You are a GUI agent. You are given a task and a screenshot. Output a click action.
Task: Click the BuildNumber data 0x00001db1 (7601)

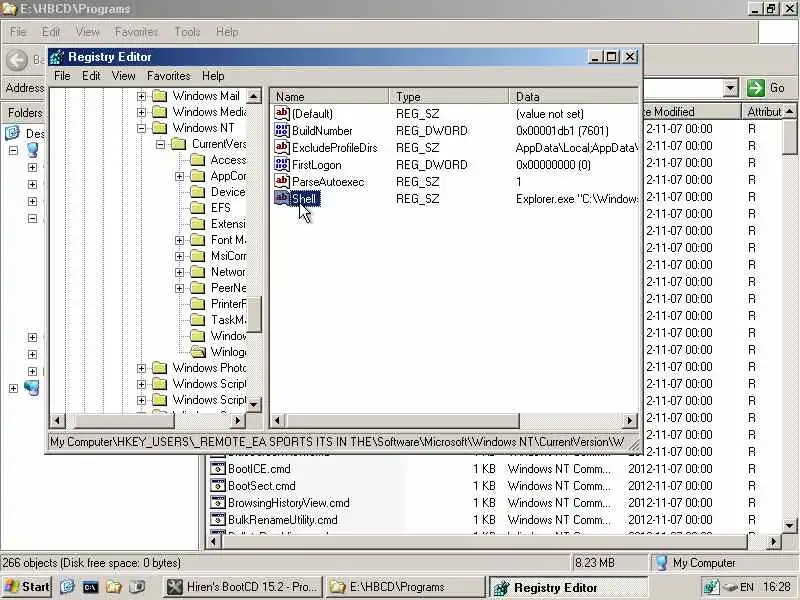pos(562,131)
